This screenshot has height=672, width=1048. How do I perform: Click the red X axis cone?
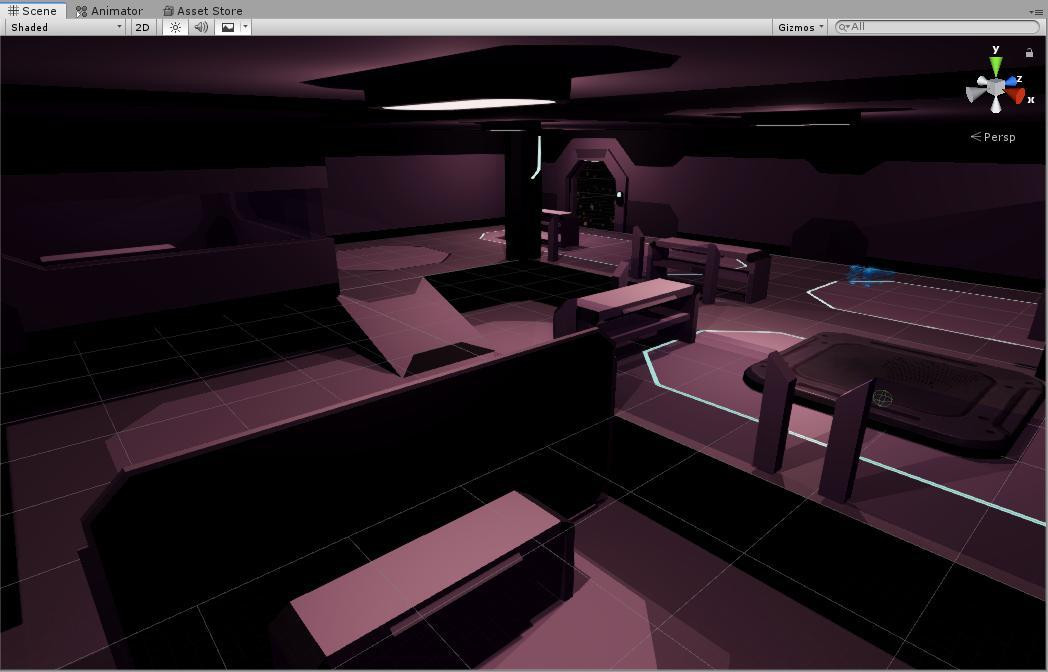pos(1016,96)
